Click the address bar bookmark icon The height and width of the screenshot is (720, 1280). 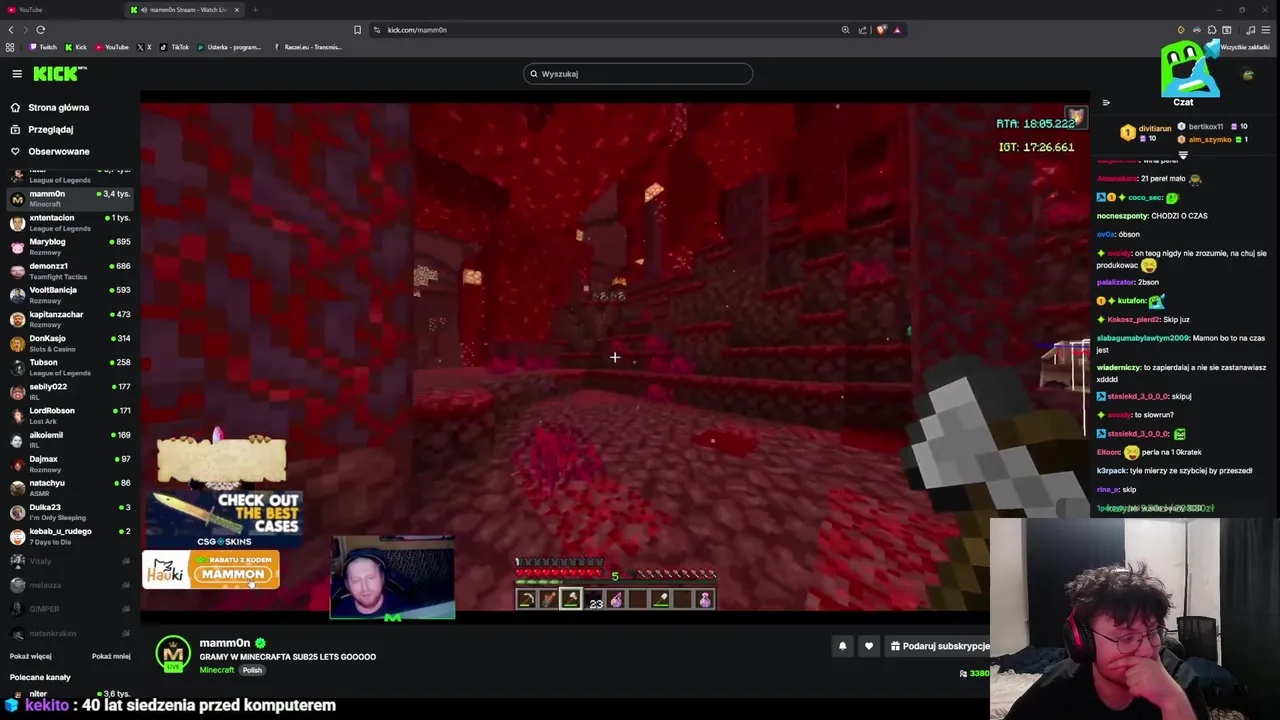(x=357, y=30)
